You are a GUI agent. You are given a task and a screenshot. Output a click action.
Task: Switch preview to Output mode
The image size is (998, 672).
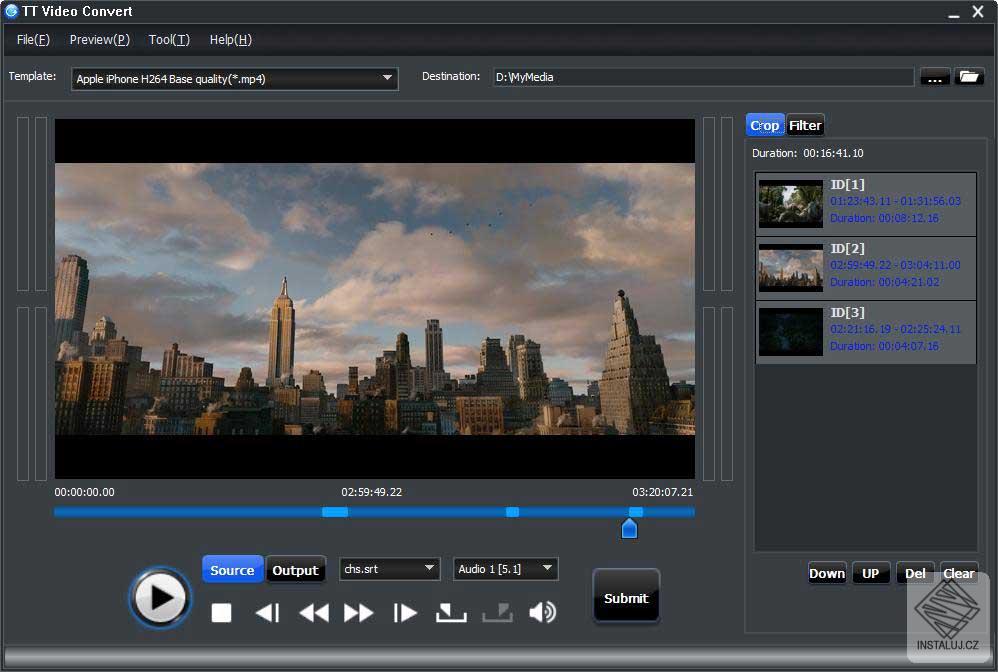[295, 570]
